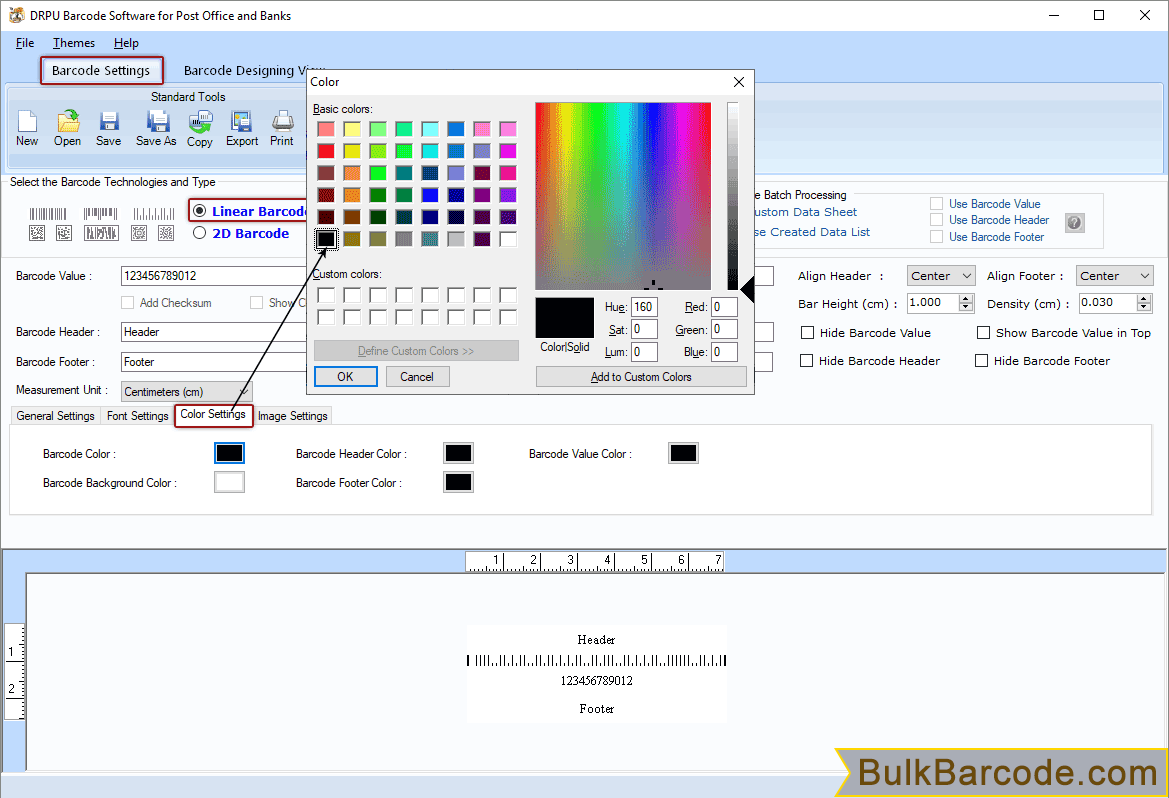This screenshot has height=798, width=1169.
Task: Tick the Add Checksum checkbox
Action: [127, 303]
